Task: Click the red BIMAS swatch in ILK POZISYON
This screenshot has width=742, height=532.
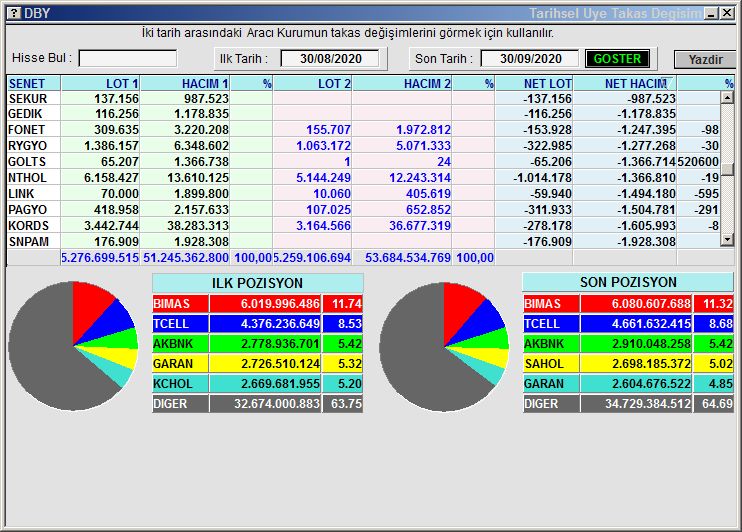Action: [180, 304]
